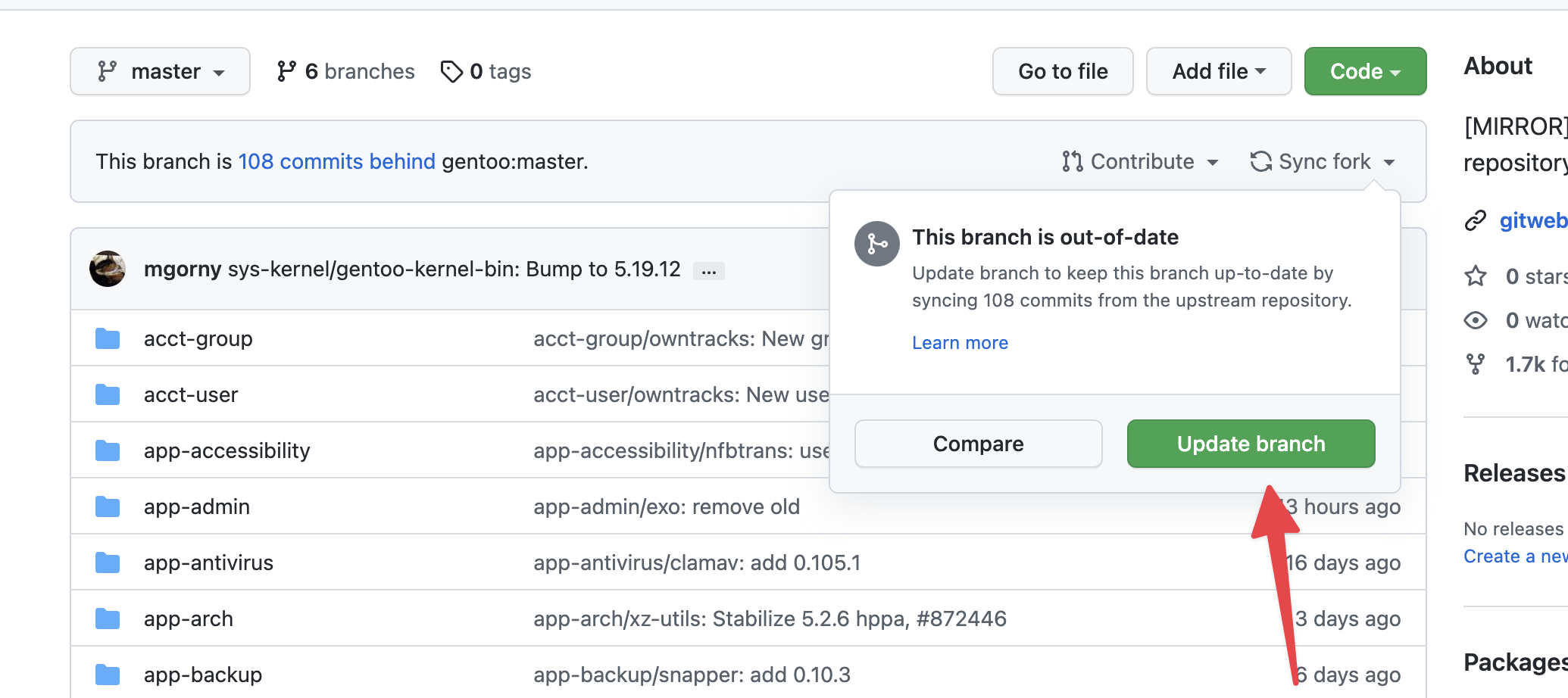Open the Learn more link

pyautogui.click(x=960, y=343)
